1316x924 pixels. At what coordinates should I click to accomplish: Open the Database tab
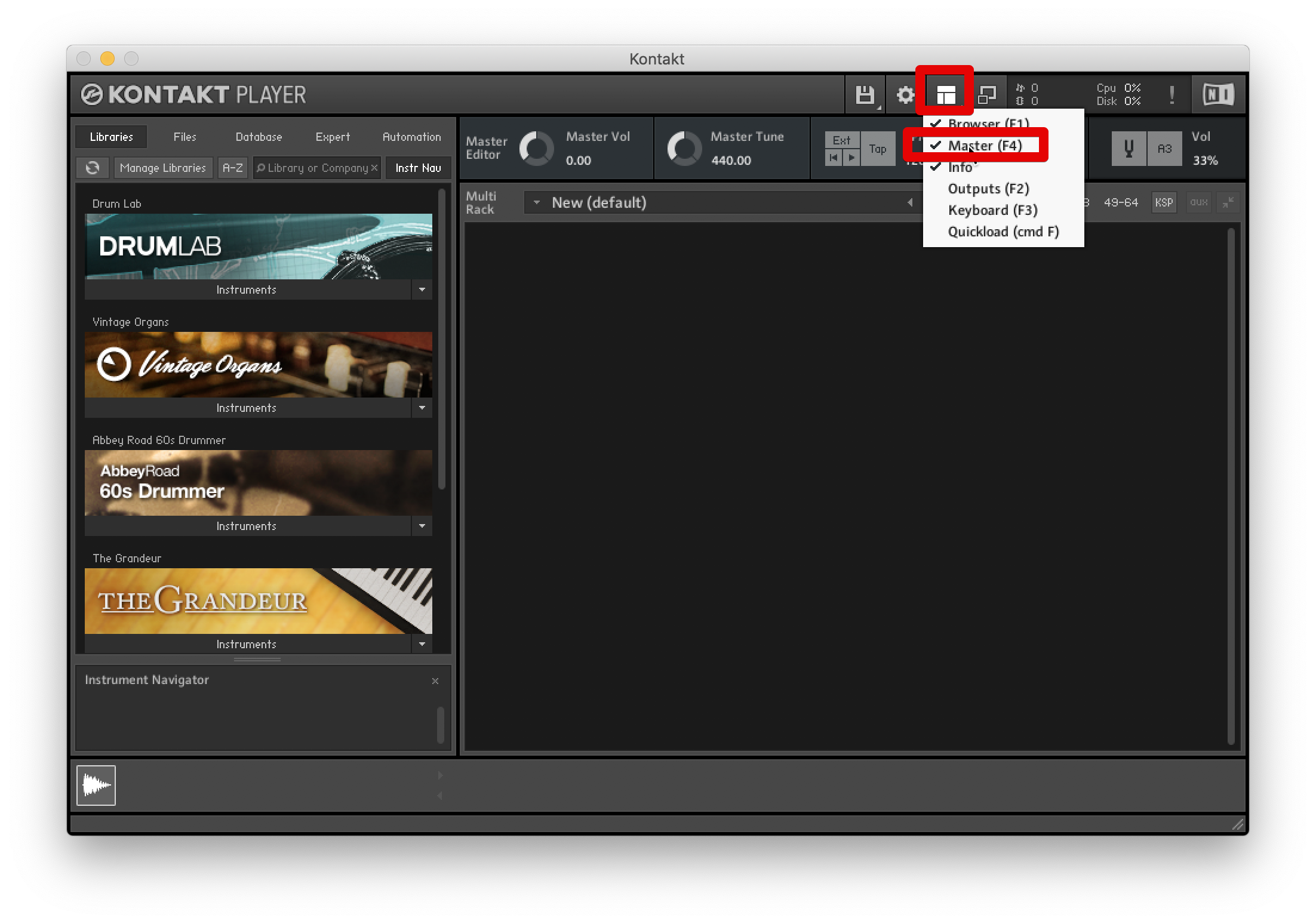pos(259,137)
